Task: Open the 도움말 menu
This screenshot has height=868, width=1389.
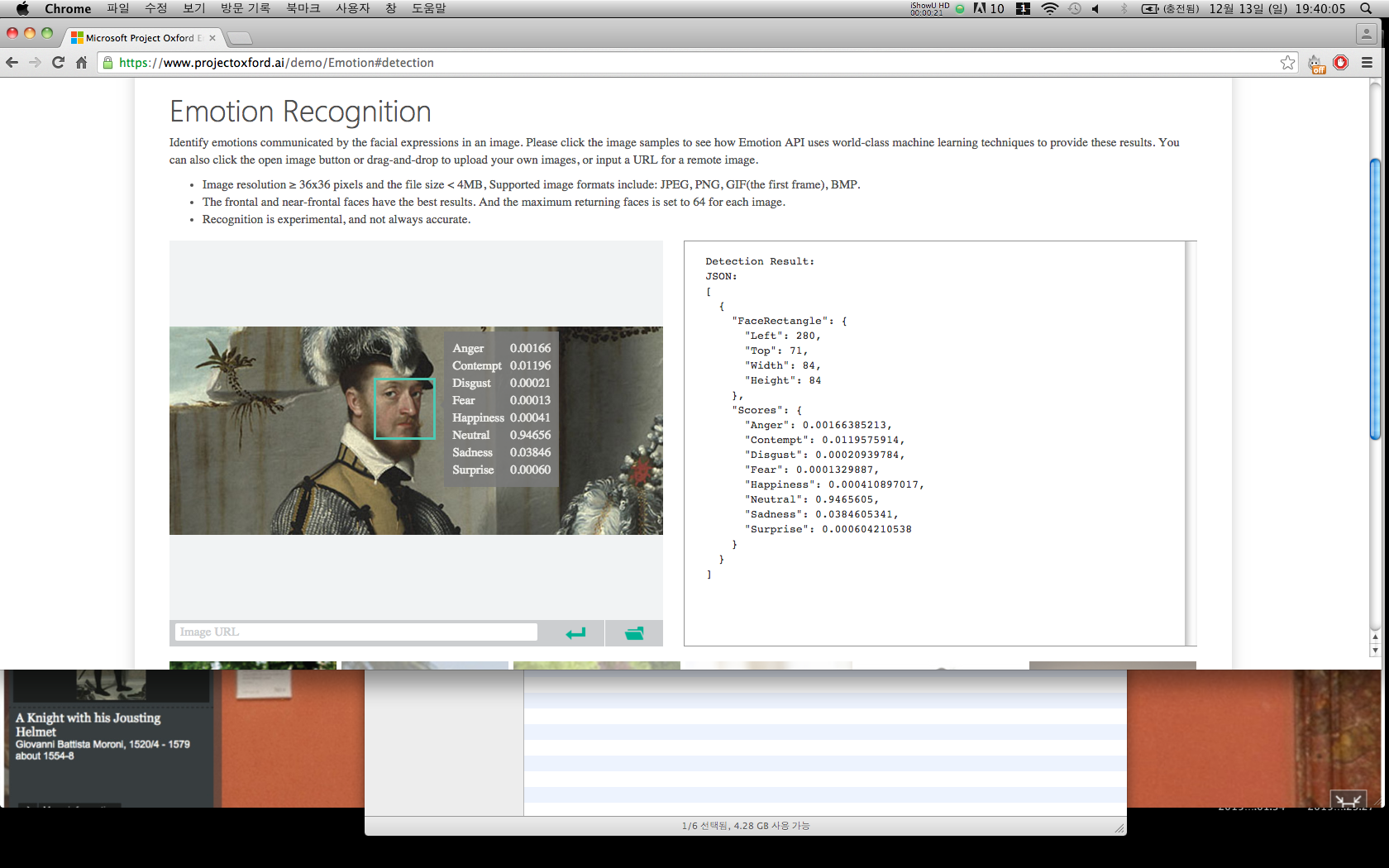Action: [428, 8]
